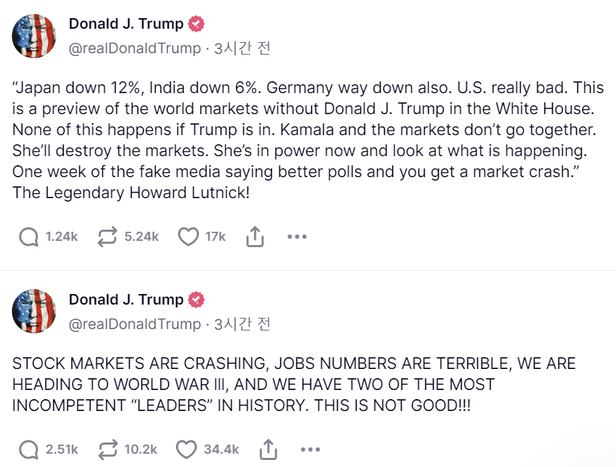Viewport: 616px width, 467px height.
Task: Click the display name on the second post
Action: pos(125,299)
